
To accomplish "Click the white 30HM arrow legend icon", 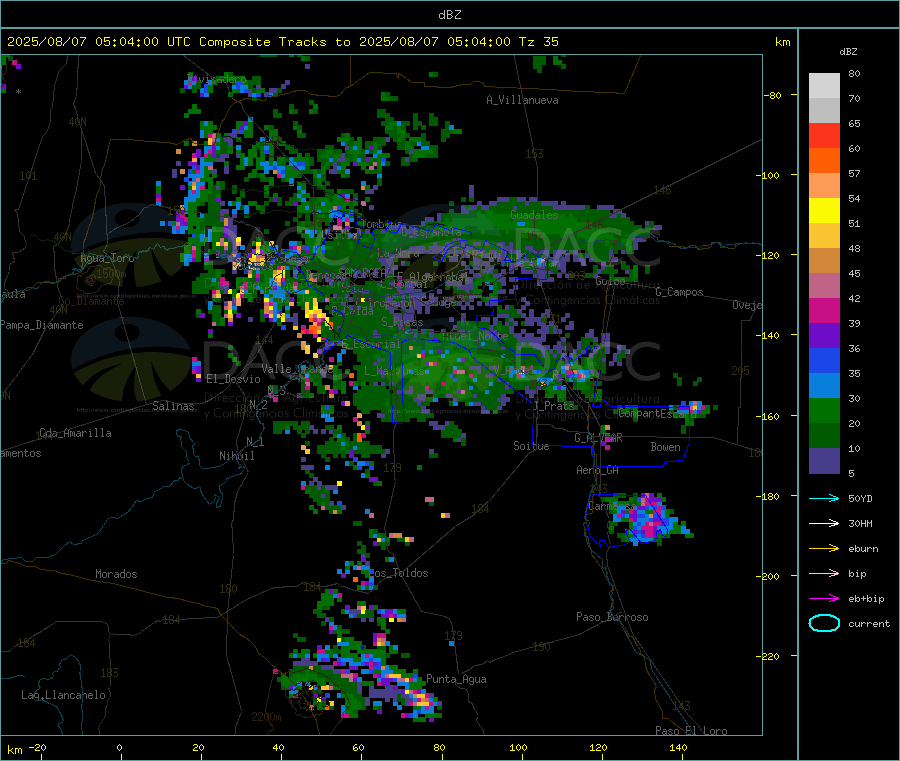I will click(x=824, y=523).
